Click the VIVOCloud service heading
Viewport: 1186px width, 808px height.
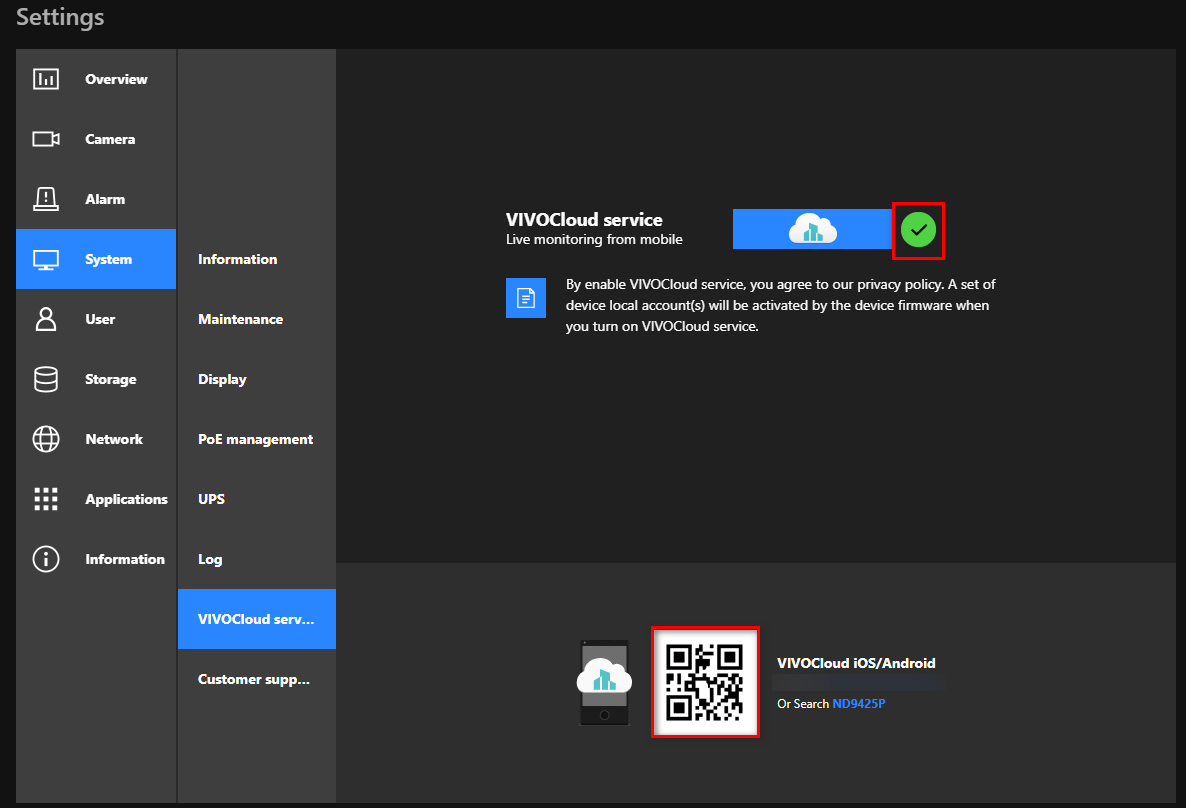click(x=584, y=219)
